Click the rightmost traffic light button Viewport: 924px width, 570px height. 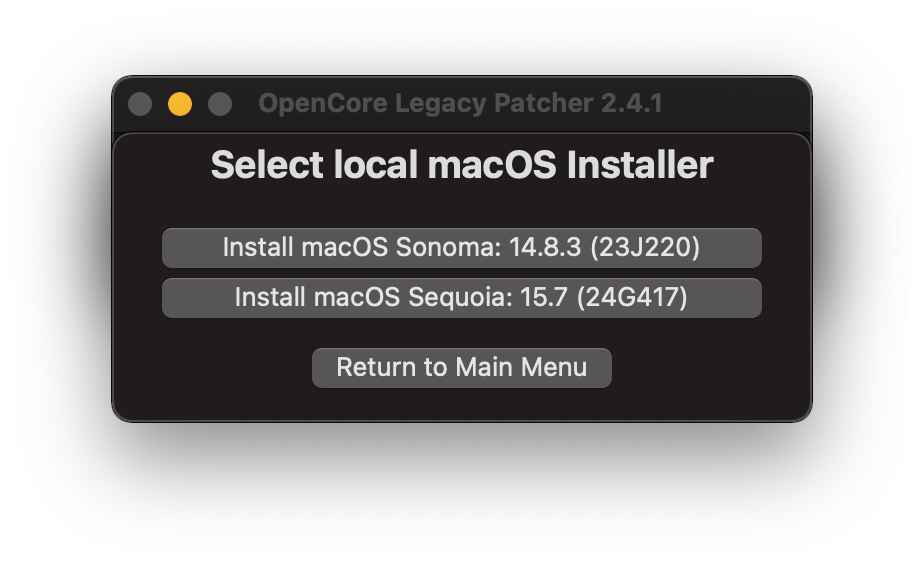coord(220,104)
